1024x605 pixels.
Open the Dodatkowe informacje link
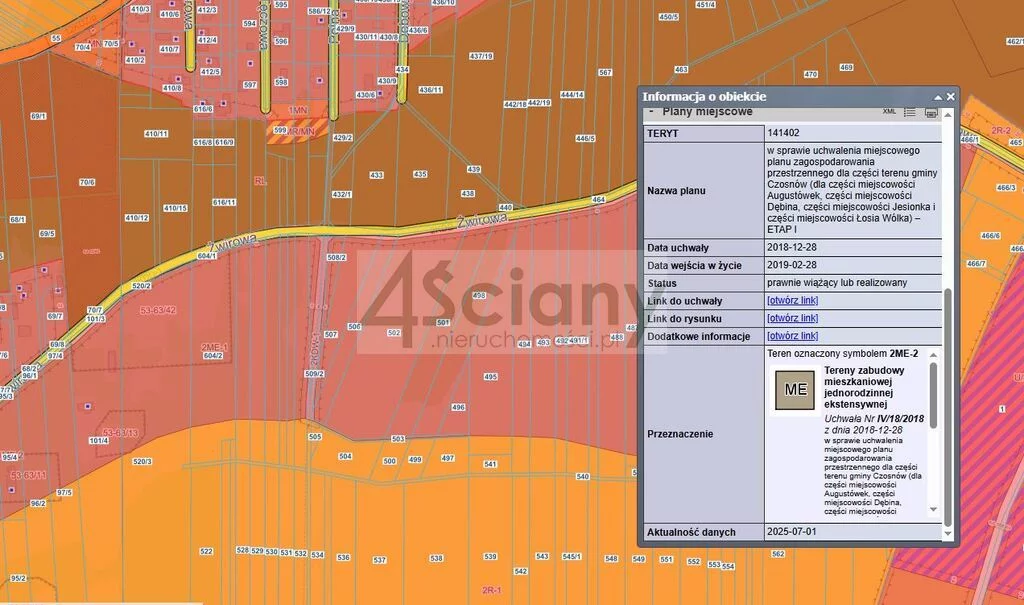tap(792, 337)
